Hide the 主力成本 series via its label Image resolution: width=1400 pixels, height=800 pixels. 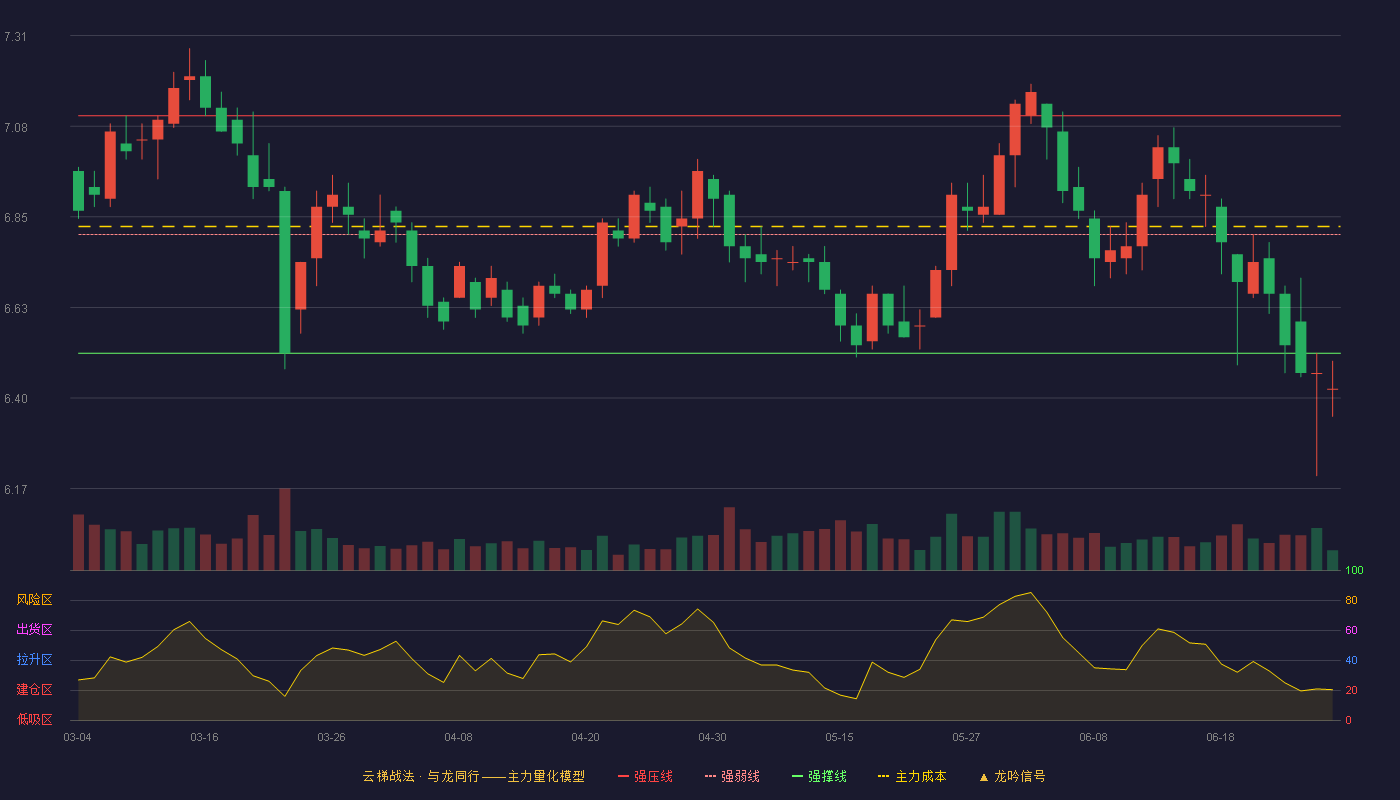click(x=920, y=776)
